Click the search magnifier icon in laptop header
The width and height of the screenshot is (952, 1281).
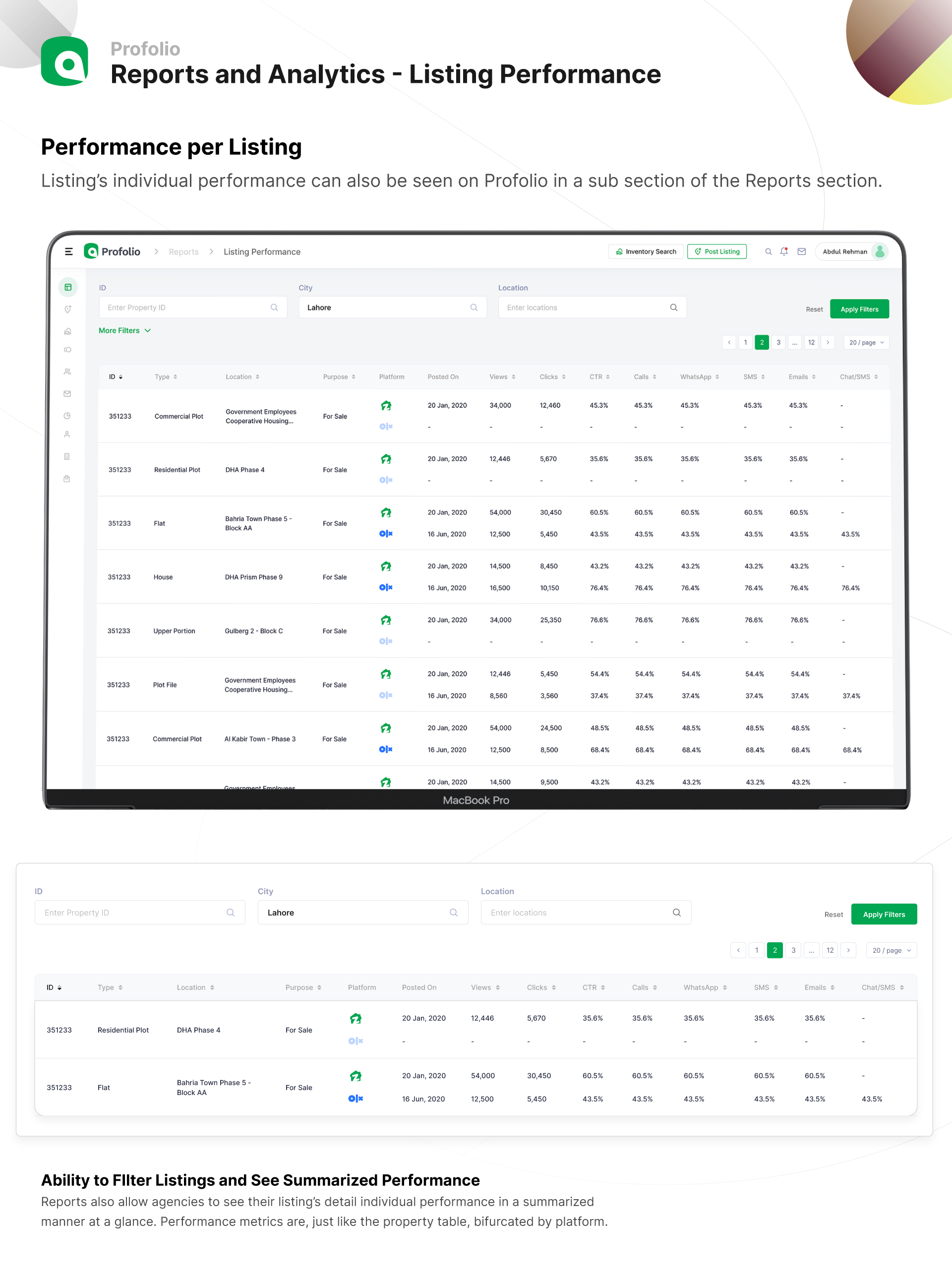(x=768, y=251)
